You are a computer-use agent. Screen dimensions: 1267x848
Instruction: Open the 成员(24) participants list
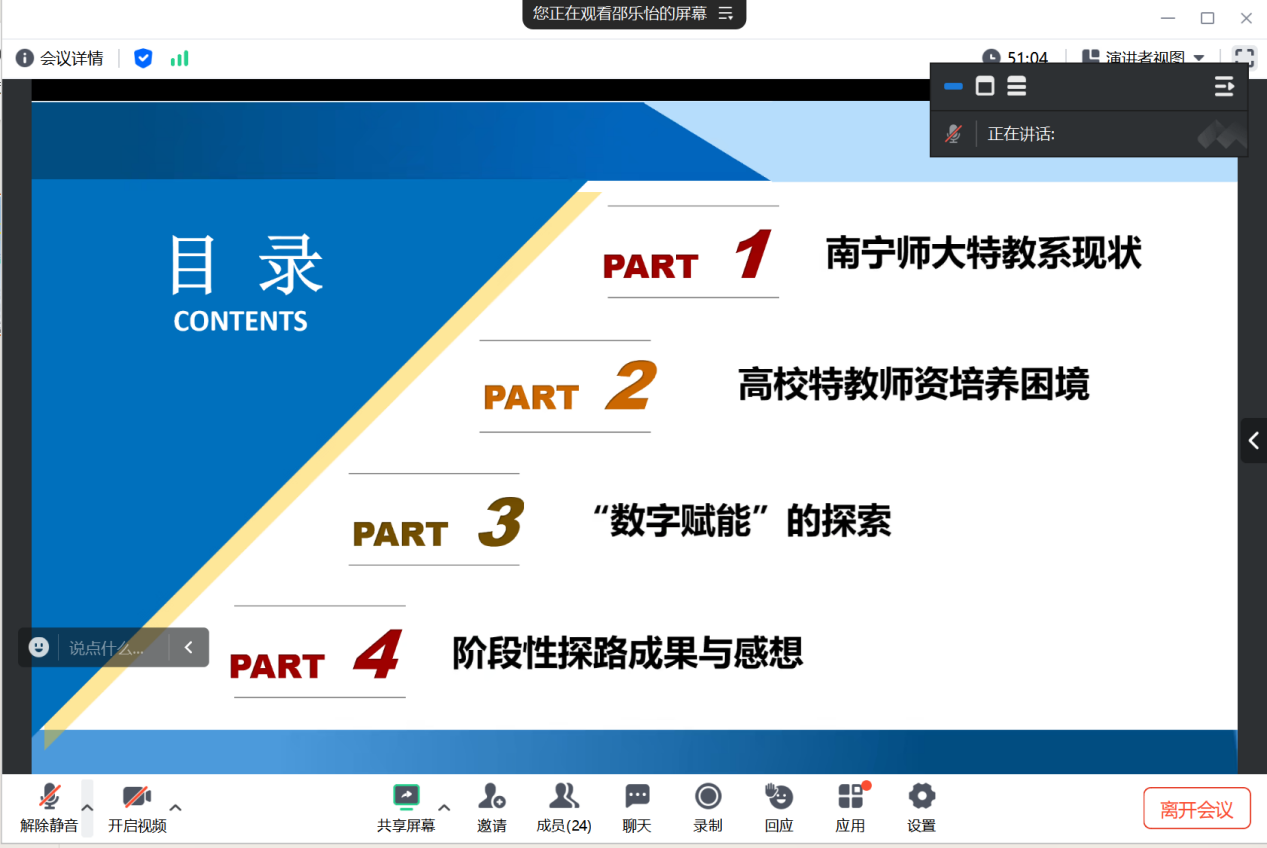(x=564, y=807)
